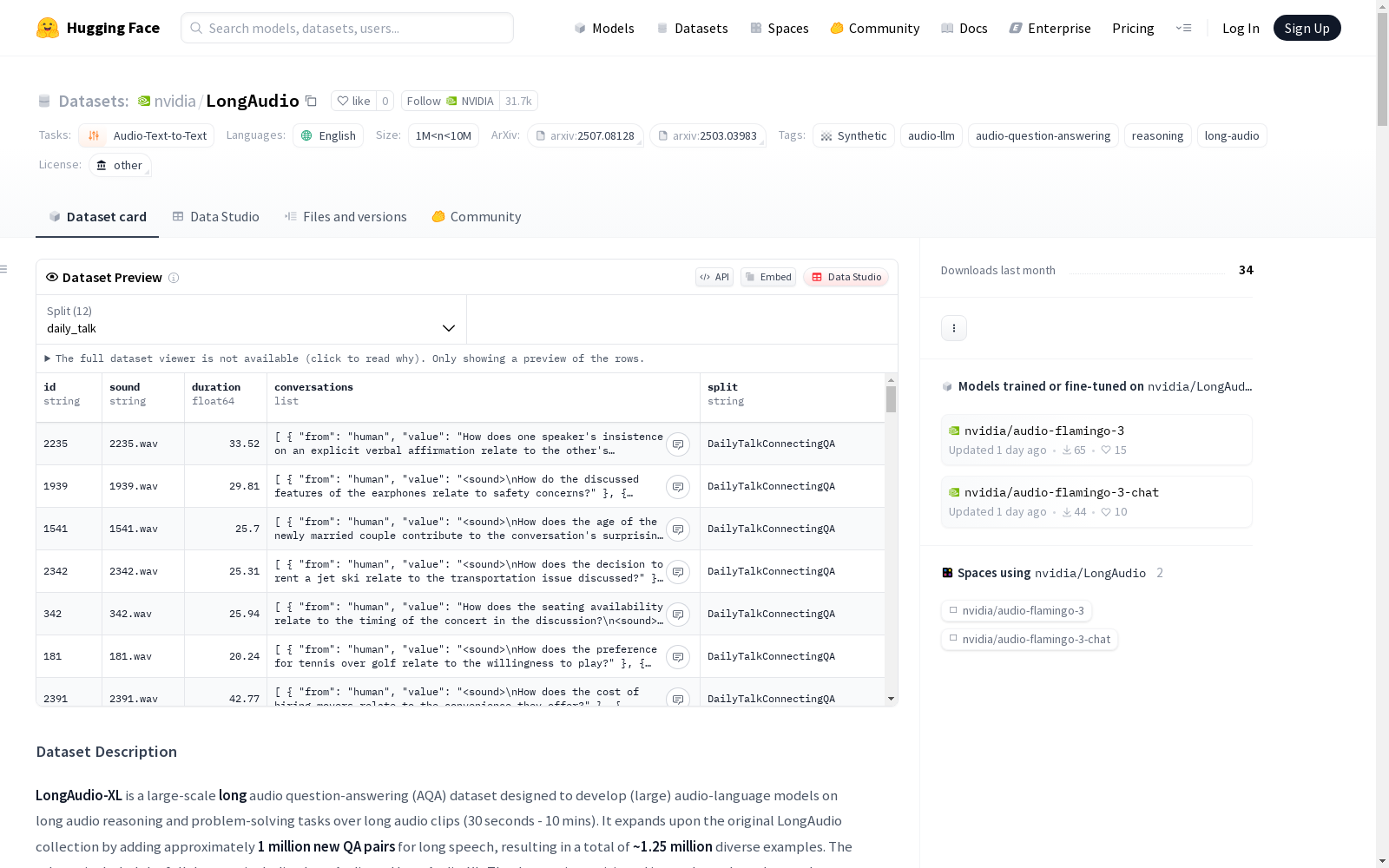Switch to the Data Studio tab
1389x868 pixels.
pyautogui.click(x=216, y=217)
